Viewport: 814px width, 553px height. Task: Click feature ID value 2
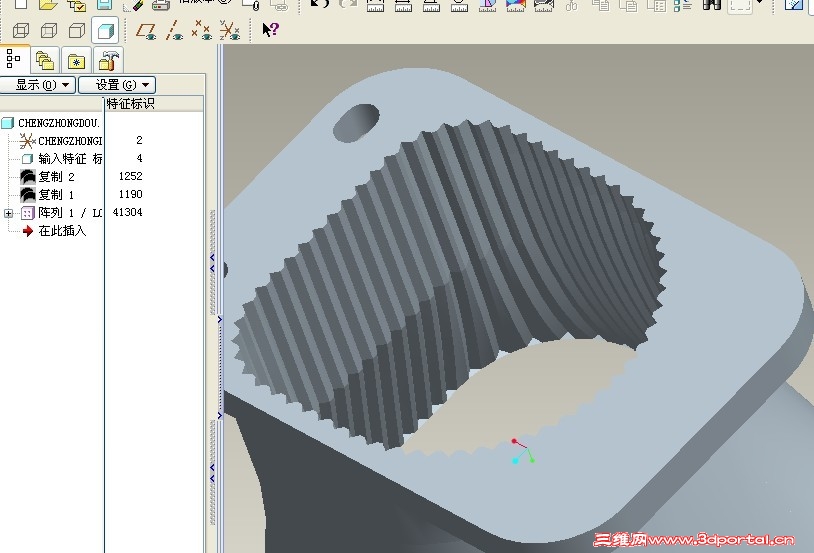[x=139, y=140]
